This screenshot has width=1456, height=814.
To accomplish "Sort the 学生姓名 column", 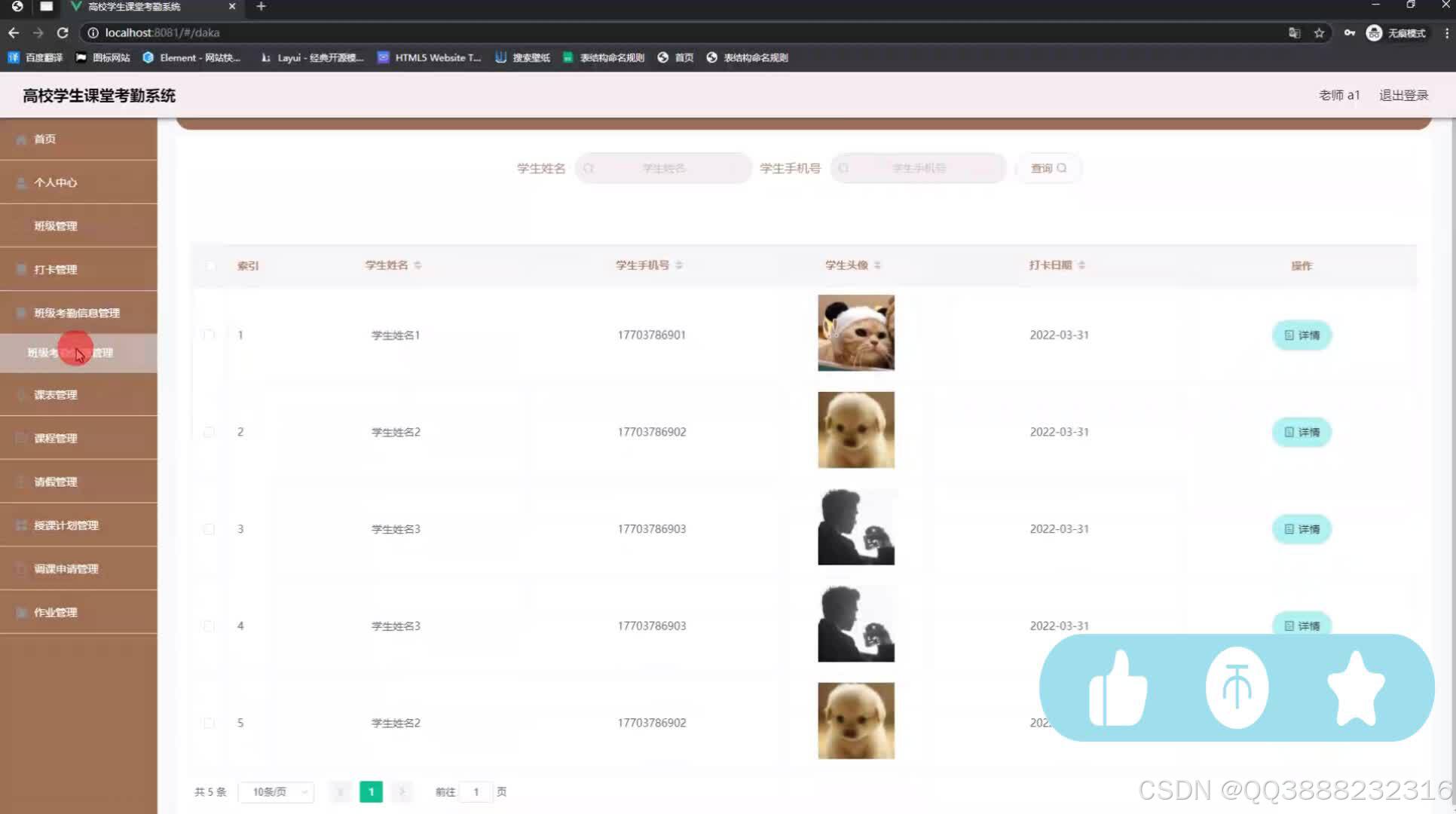I will click(418, 265).
